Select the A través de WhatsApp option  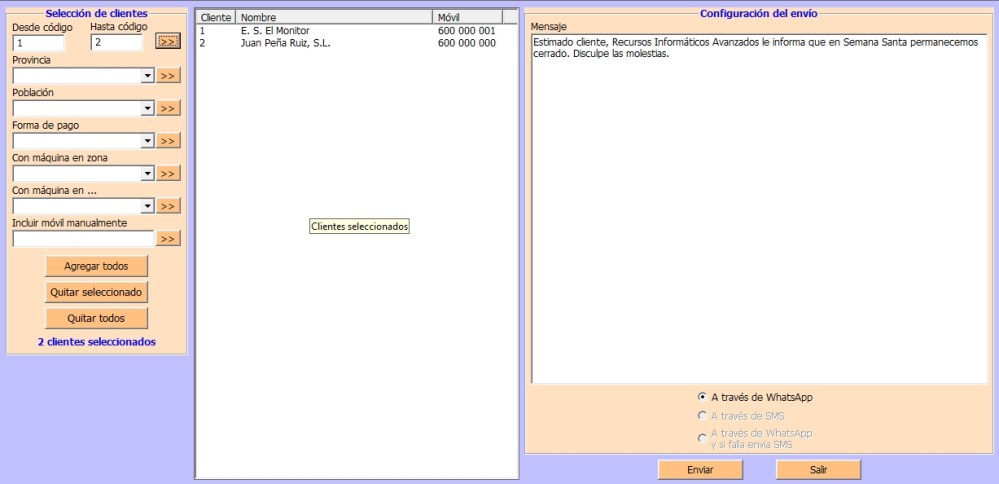tap(702, 397)
